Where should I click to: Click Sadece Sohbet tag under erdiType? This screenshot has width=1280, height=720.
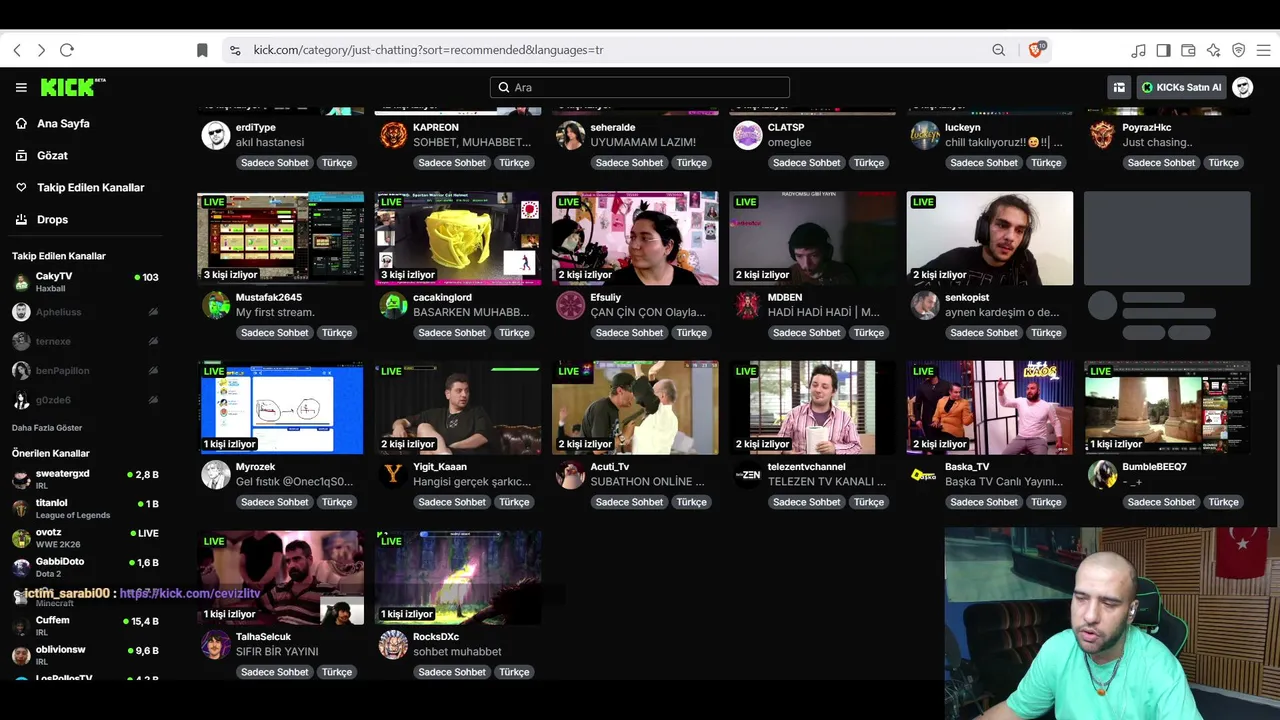coord(275,163)
